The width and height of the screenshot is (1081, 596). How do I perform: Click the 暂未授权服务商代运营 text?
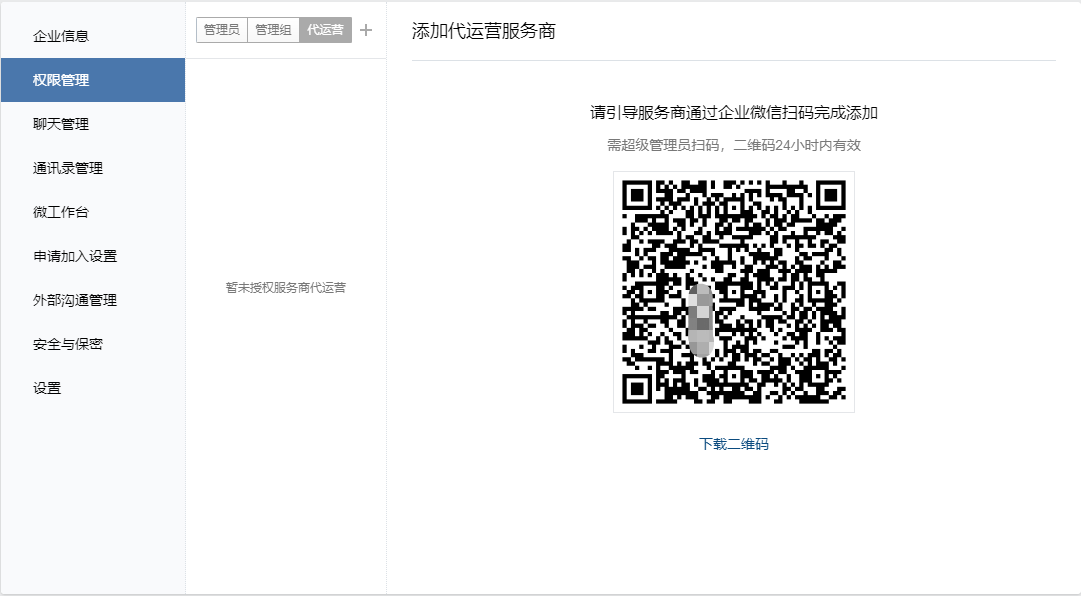[x=286, y=288]
